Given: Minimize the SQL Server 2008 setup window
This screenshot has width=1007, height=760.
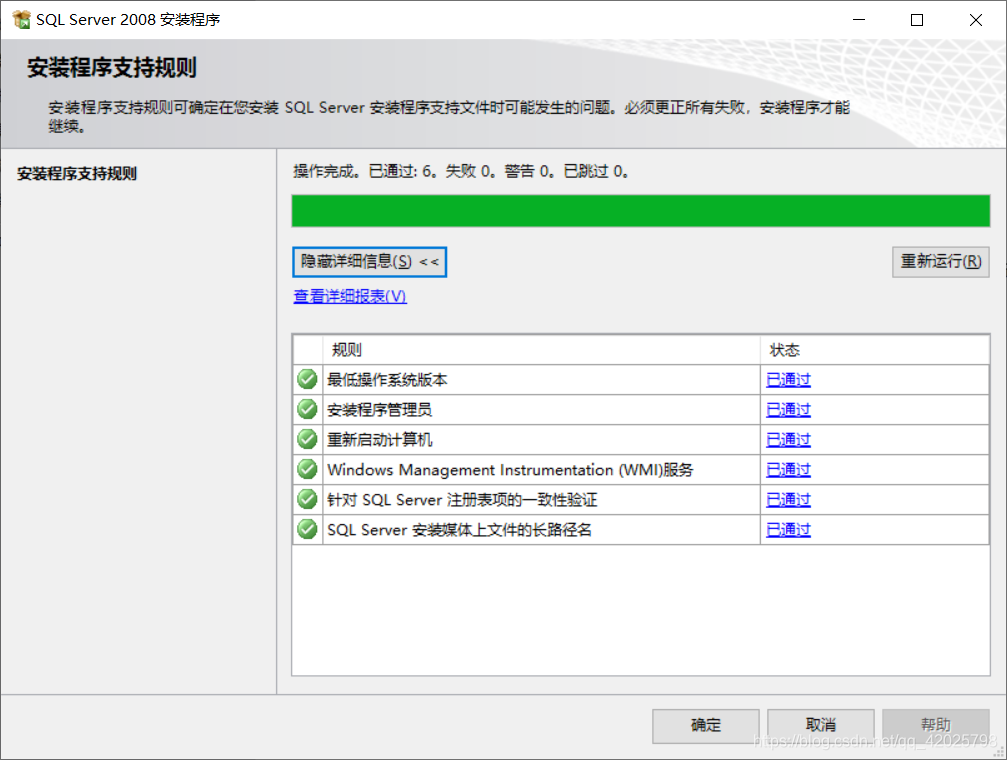Looking at the screenshot, I should click(859, 20).
